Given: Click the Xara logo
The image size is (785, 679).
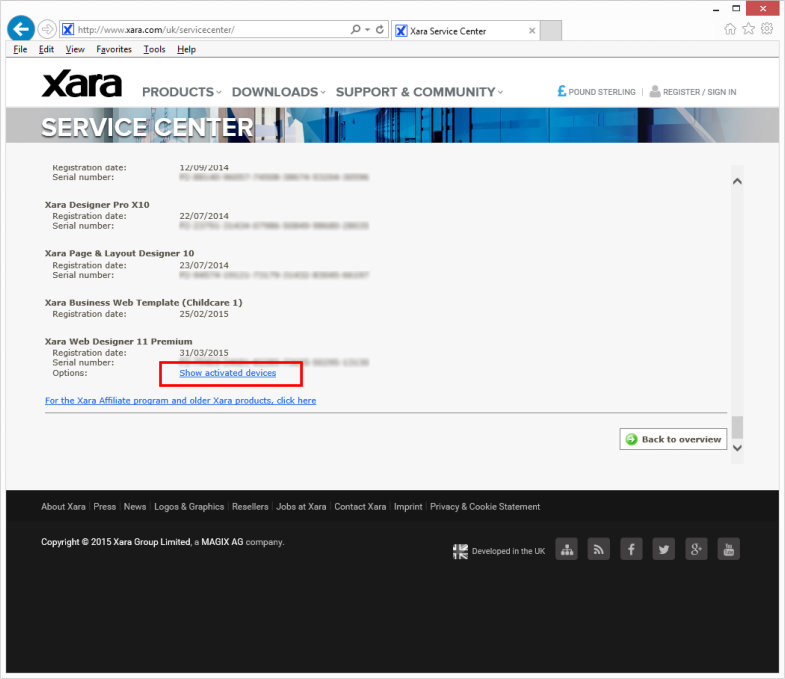Looking at the screenshot, I should (82, 84).
